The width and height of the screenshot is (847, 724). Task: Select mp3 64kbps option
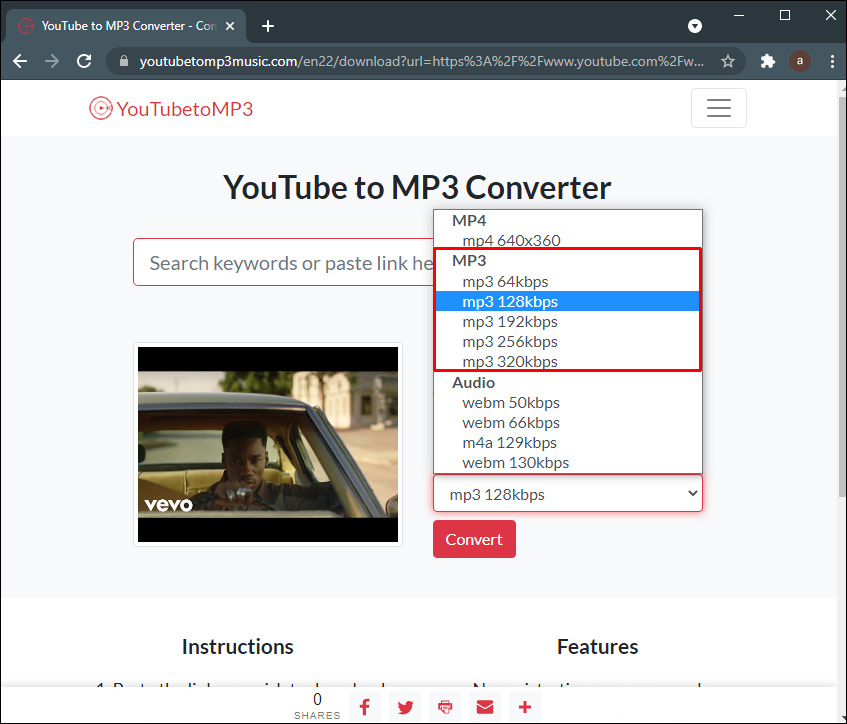pos(567,281)
